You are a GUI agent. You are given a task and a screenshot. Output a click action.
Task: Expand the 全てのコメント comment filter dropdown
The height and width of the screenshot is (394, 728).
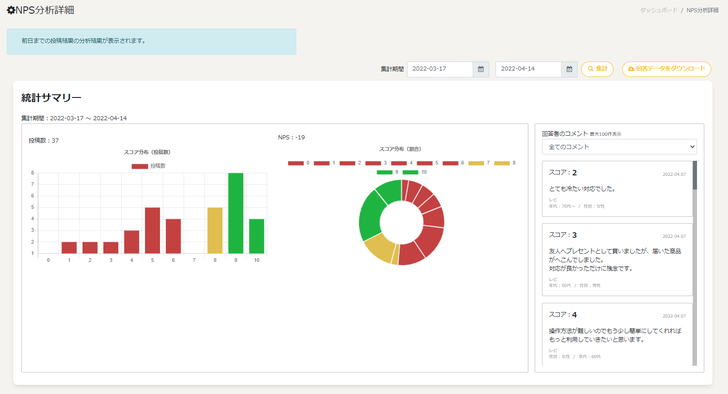click(x=619, y=147)
